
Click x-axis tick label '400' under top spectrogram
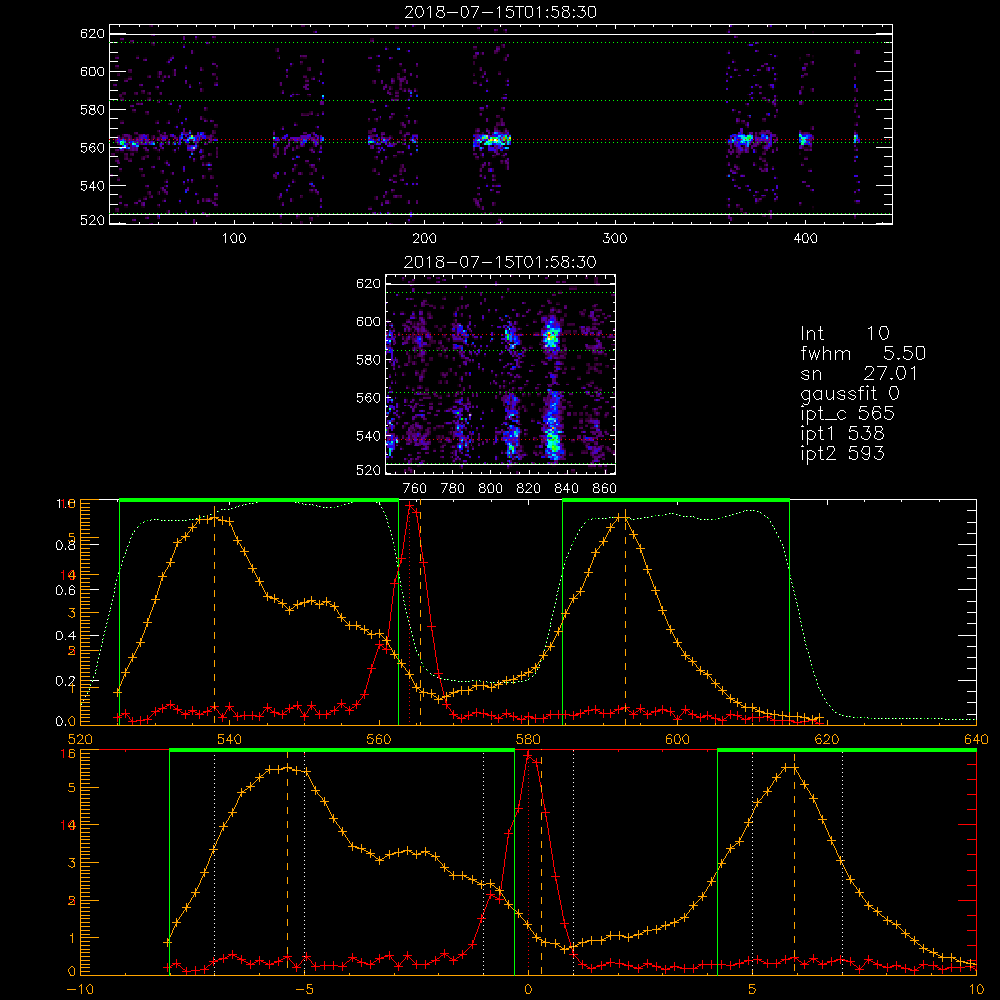[805, 239]
